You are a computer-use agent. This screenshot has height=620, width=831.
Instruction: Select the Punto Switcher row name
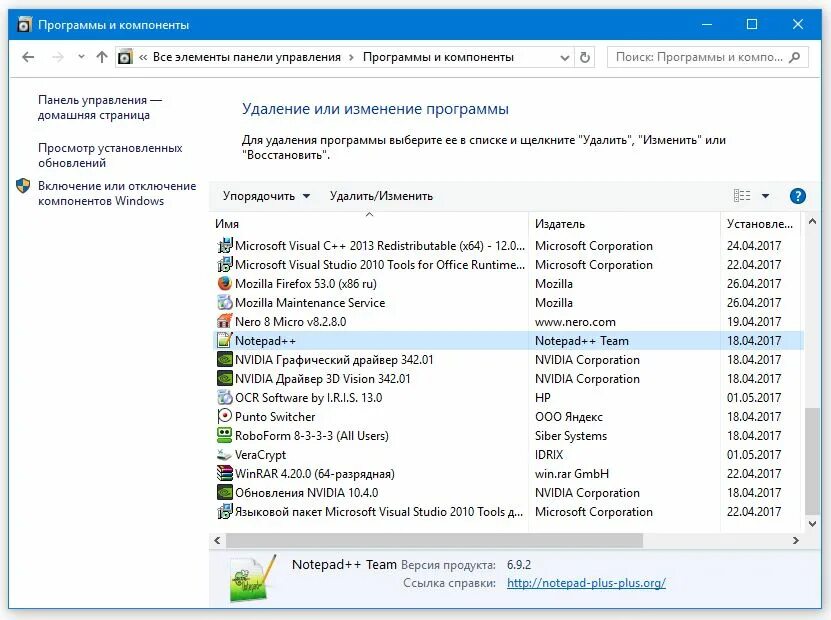(x=275, y=417)
